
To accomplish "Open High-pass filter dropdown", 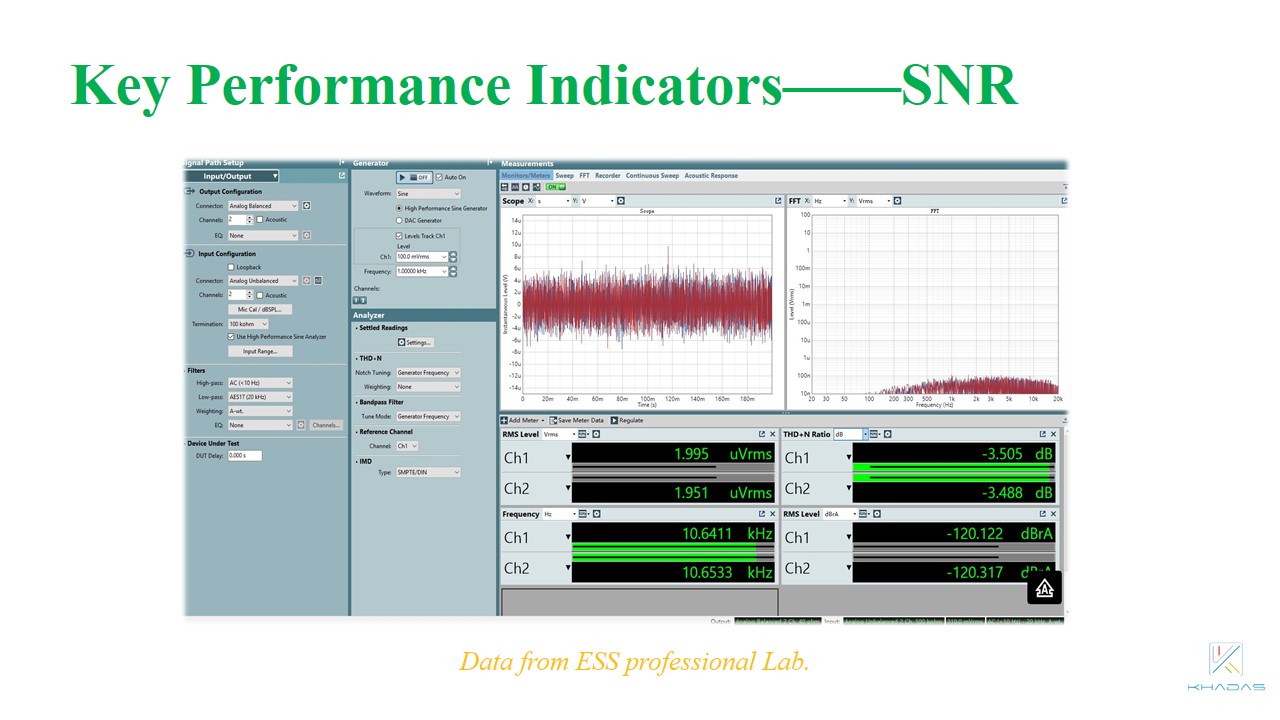I will pyautogui.click(x=260, y=383).
